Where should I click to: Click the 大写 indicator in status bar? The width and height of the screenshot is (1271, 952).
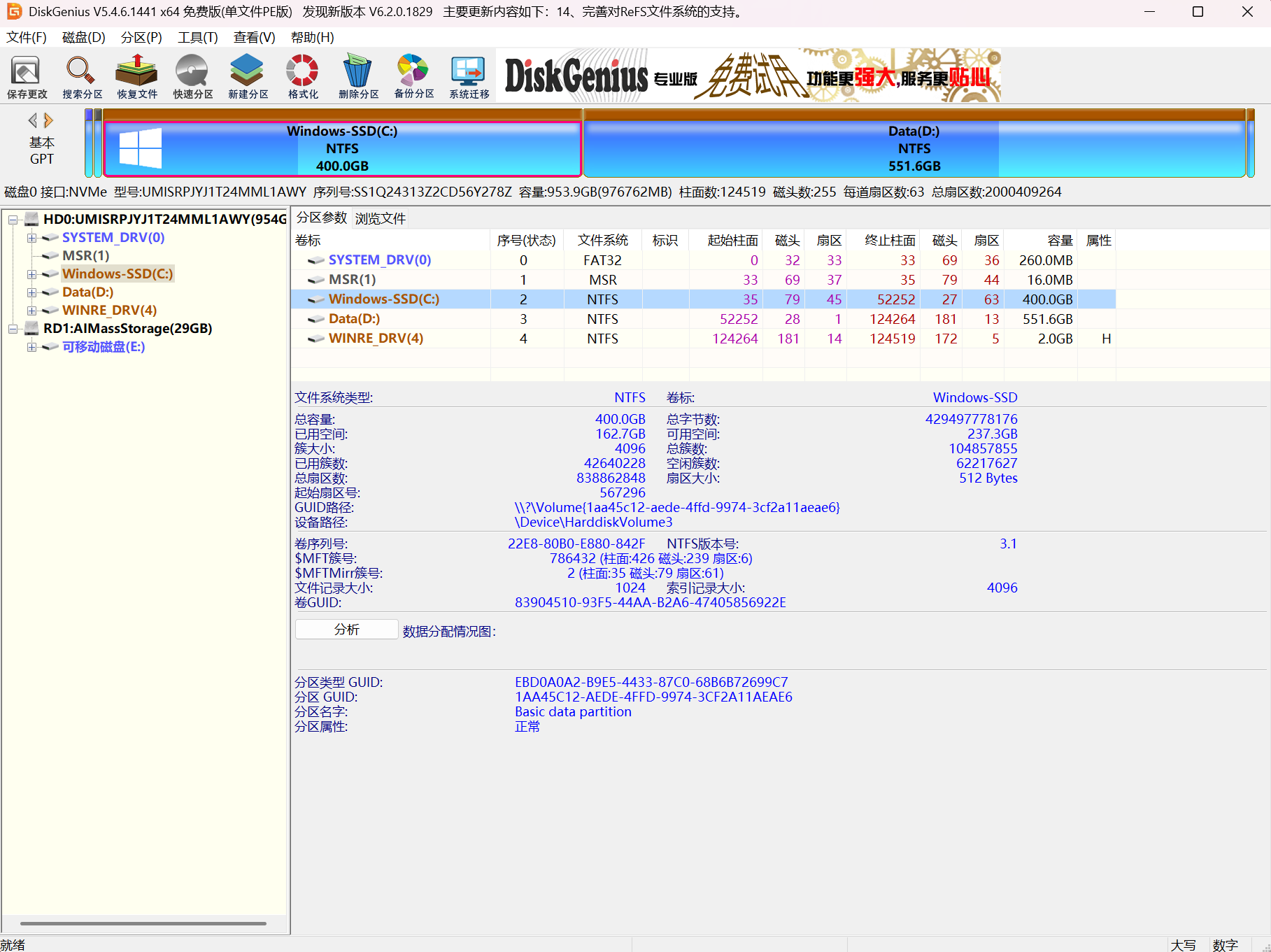1184,945
